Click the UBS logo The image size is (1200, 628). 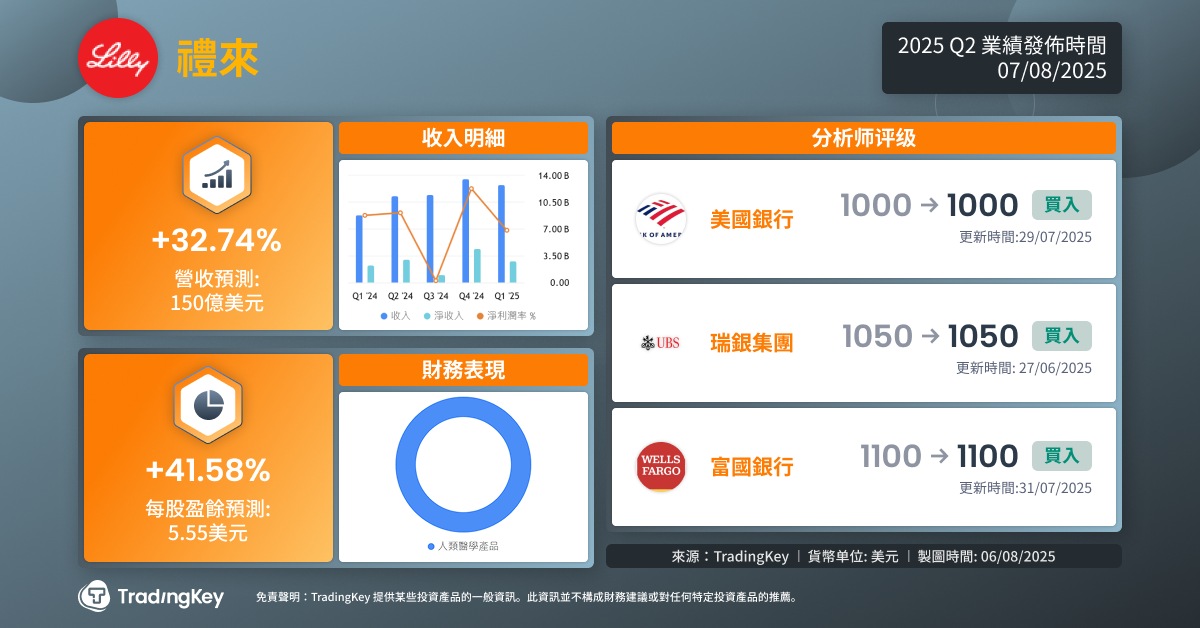(660, 343)
